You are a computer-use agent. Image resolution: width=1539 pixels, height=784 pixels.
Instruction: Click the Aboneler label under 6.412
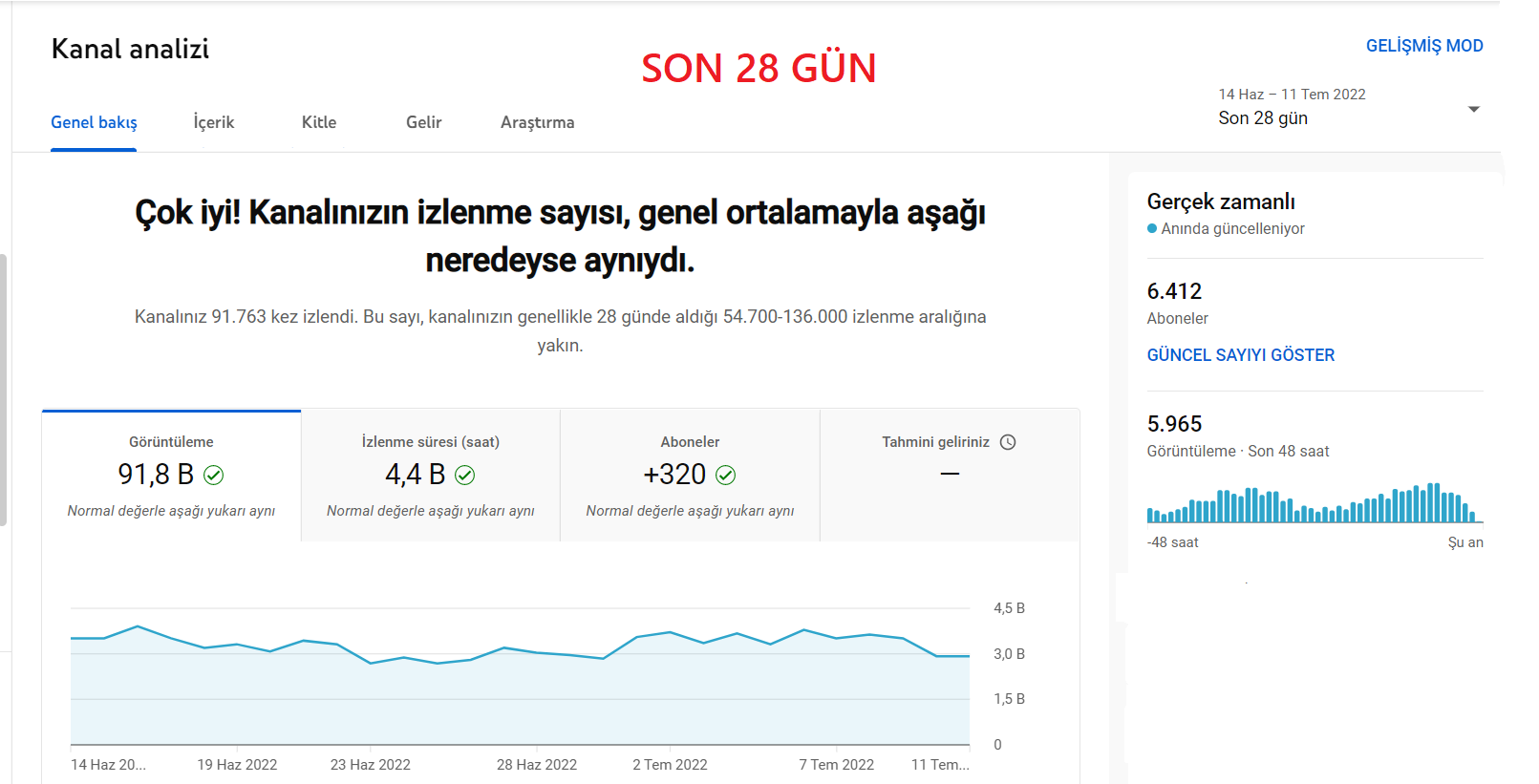tap(1178, 319)
